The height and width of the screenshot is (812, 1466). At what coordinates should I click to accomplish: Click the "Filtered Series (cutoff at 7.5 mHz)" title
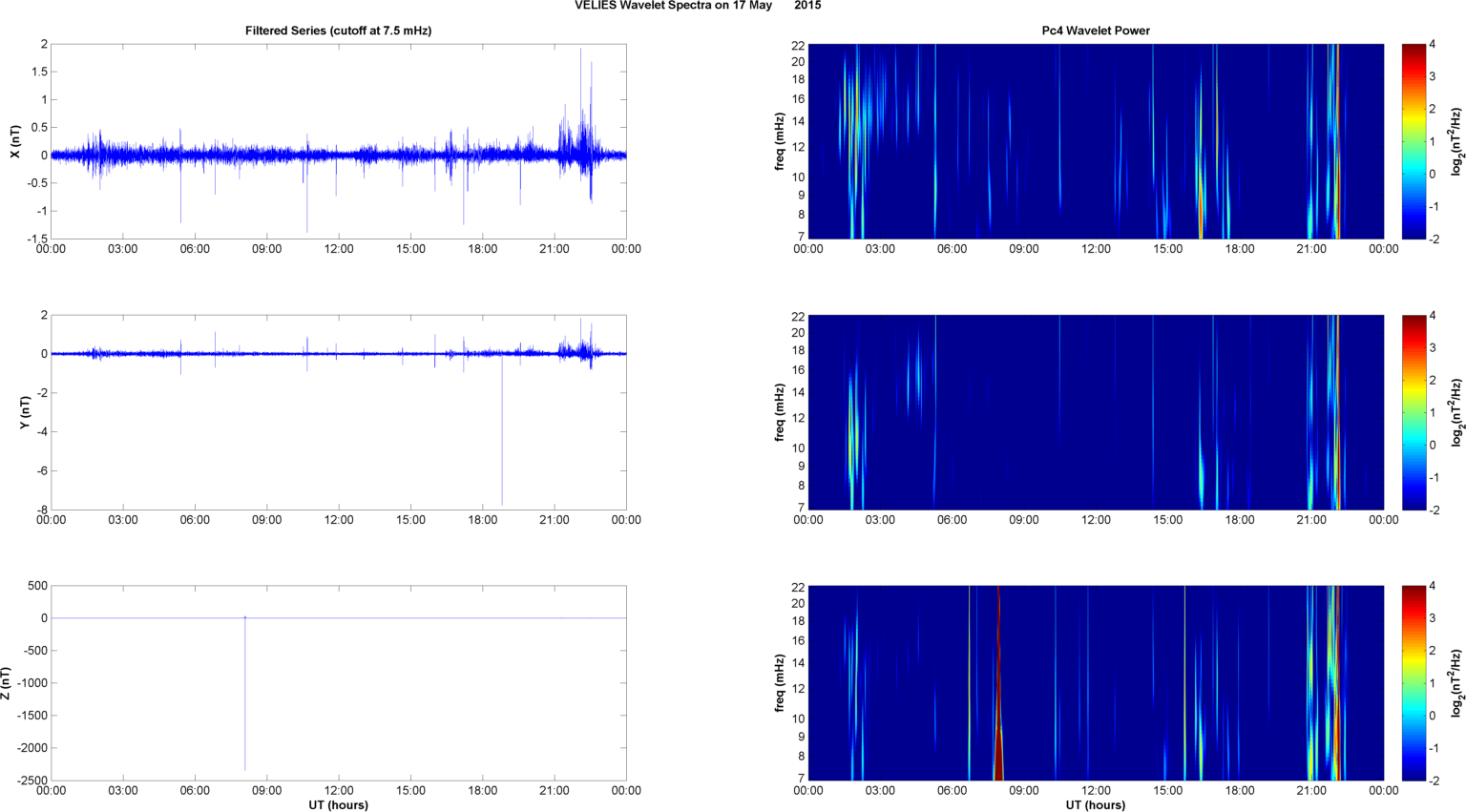[338, 31]
